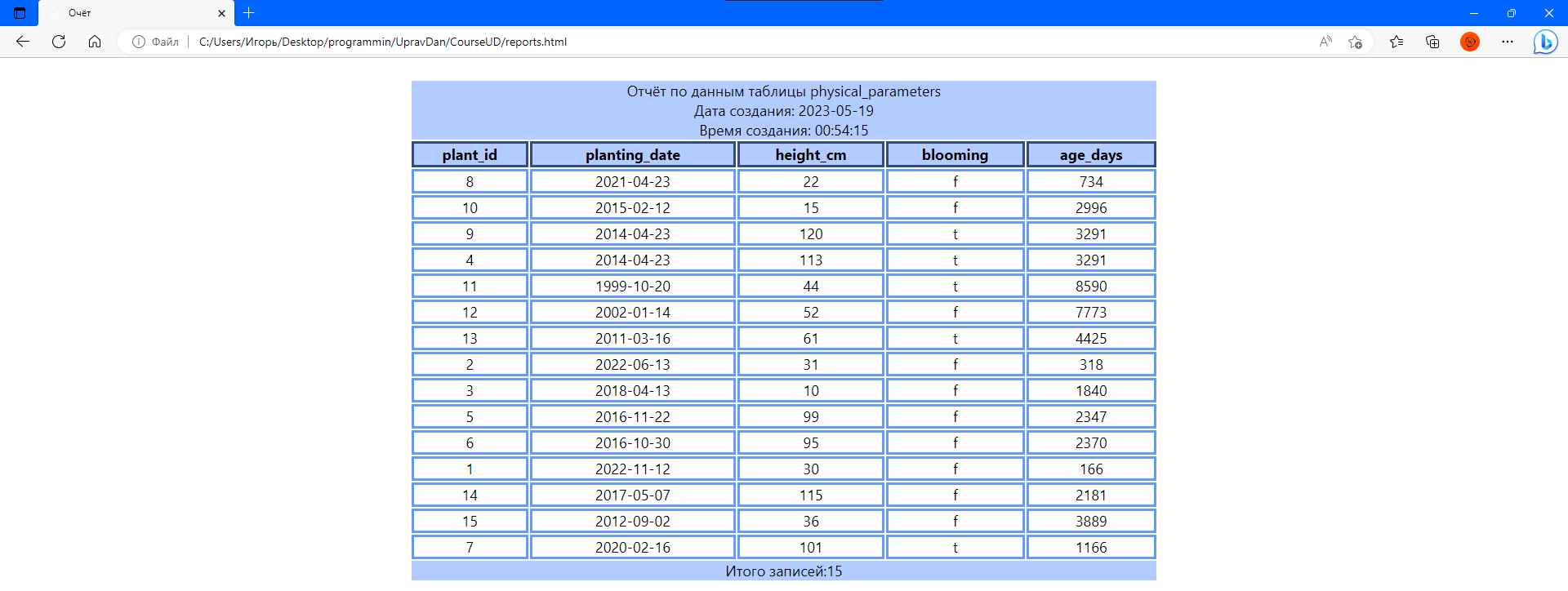1568x591 pixels.
Task: Click the age_days column header
Action: point(1091,154)
